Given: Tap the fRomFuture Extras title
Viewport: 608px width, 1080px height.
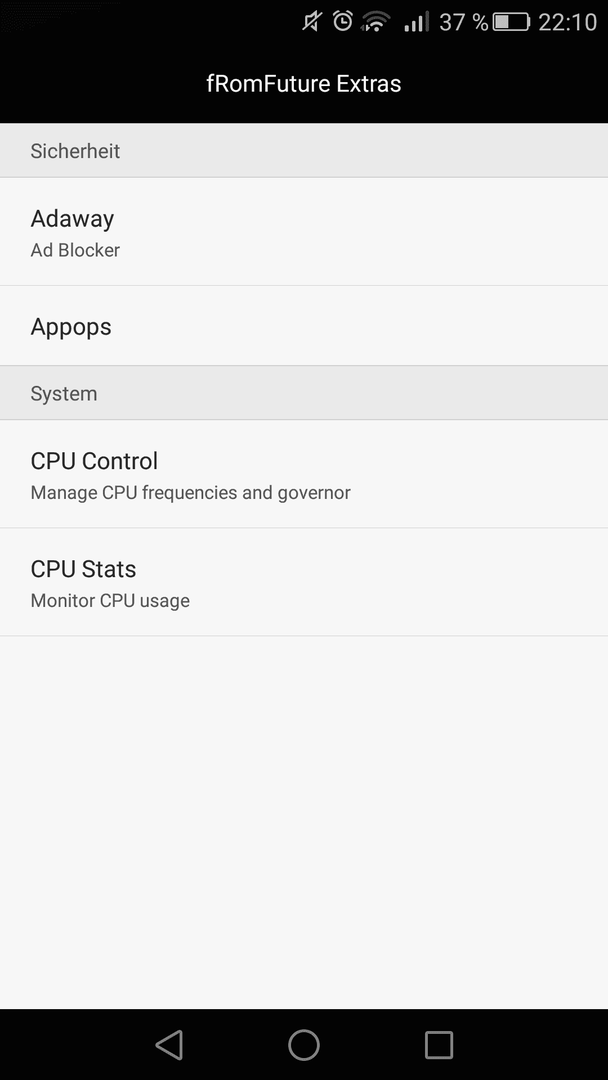Looking at the screenshot, I should (x=304, y=84).
